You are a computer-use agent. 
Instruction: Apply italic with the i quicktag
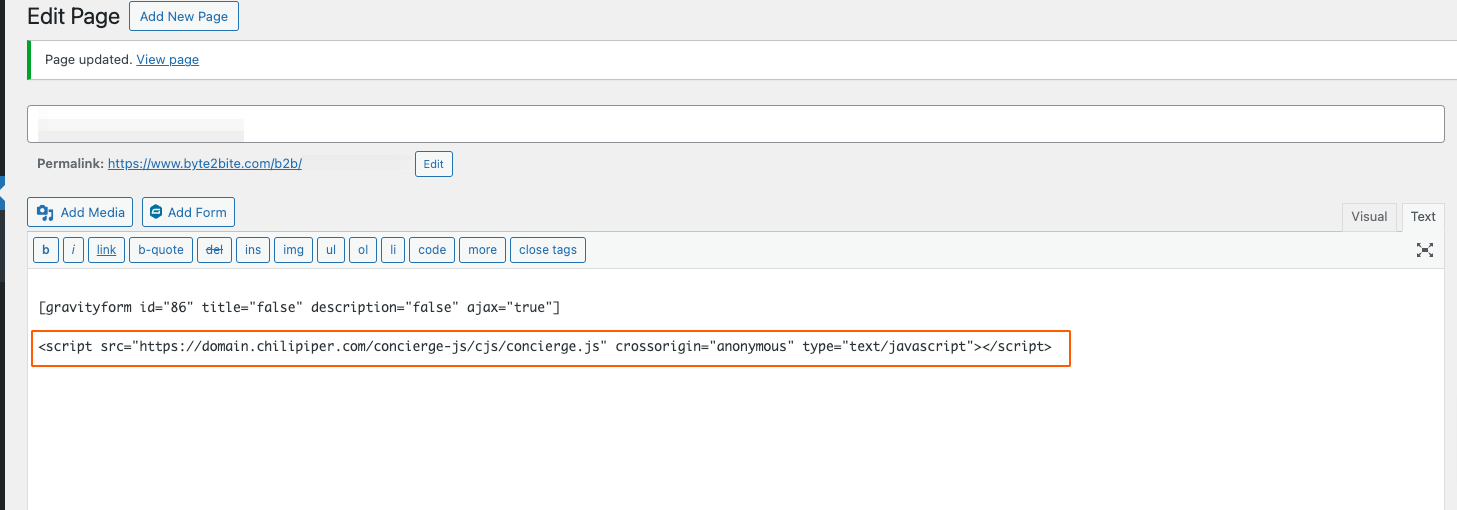[73, 250]
